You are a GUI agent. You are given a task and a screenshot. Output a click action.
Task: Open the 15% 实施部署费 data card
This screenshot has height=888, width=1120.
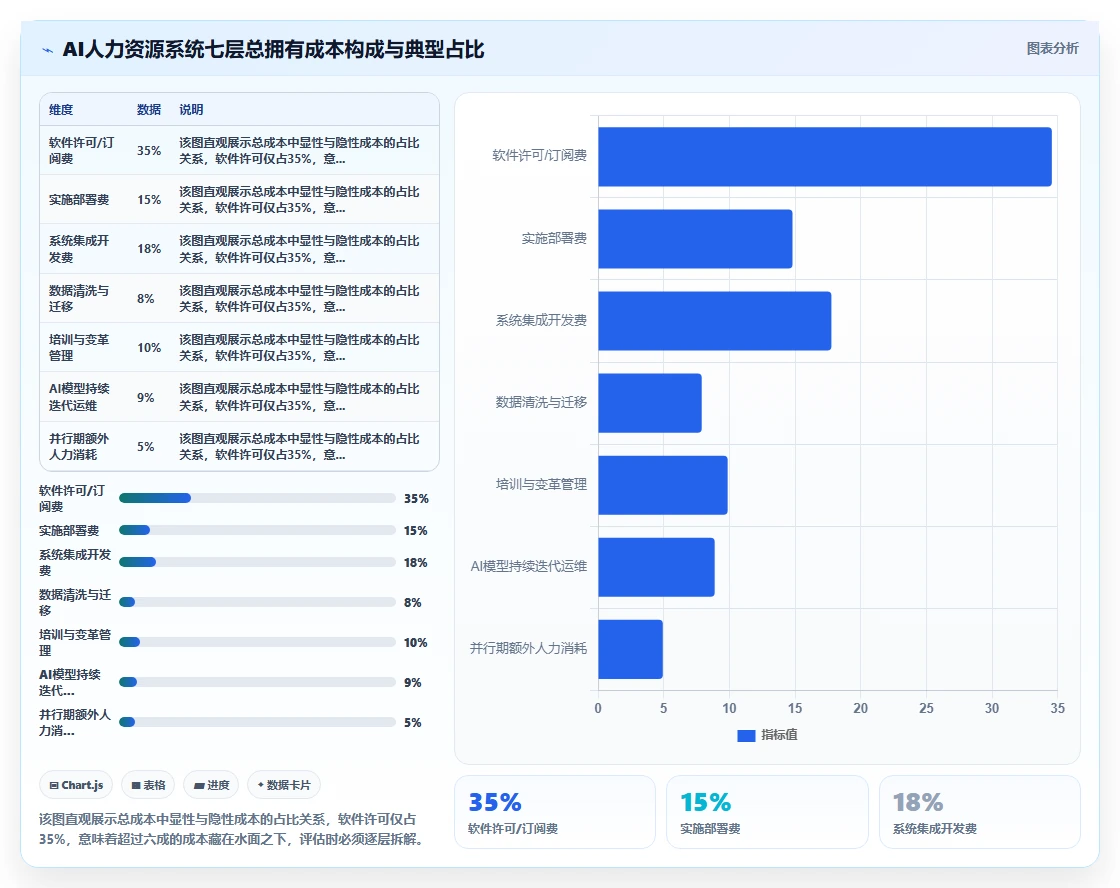(x=767, y=812)
